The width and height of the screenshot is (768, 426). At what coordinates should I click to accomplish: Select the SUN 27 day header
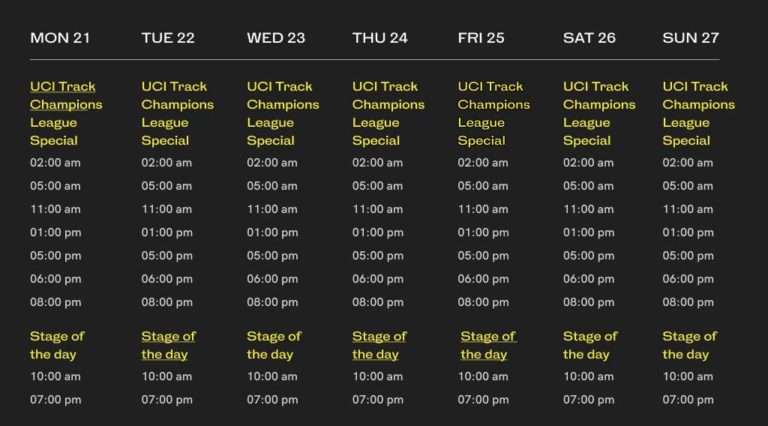(691, 38)
